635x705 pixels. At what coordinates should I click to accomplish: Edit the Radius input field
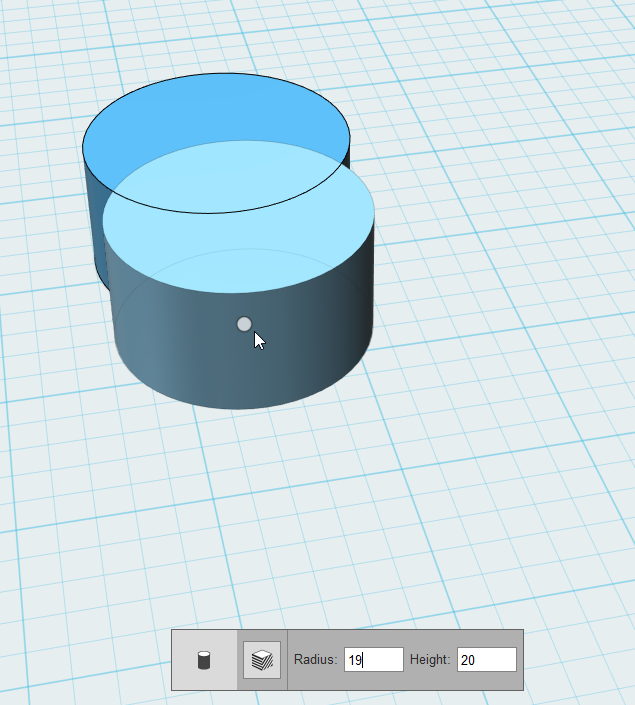point(374,660)
